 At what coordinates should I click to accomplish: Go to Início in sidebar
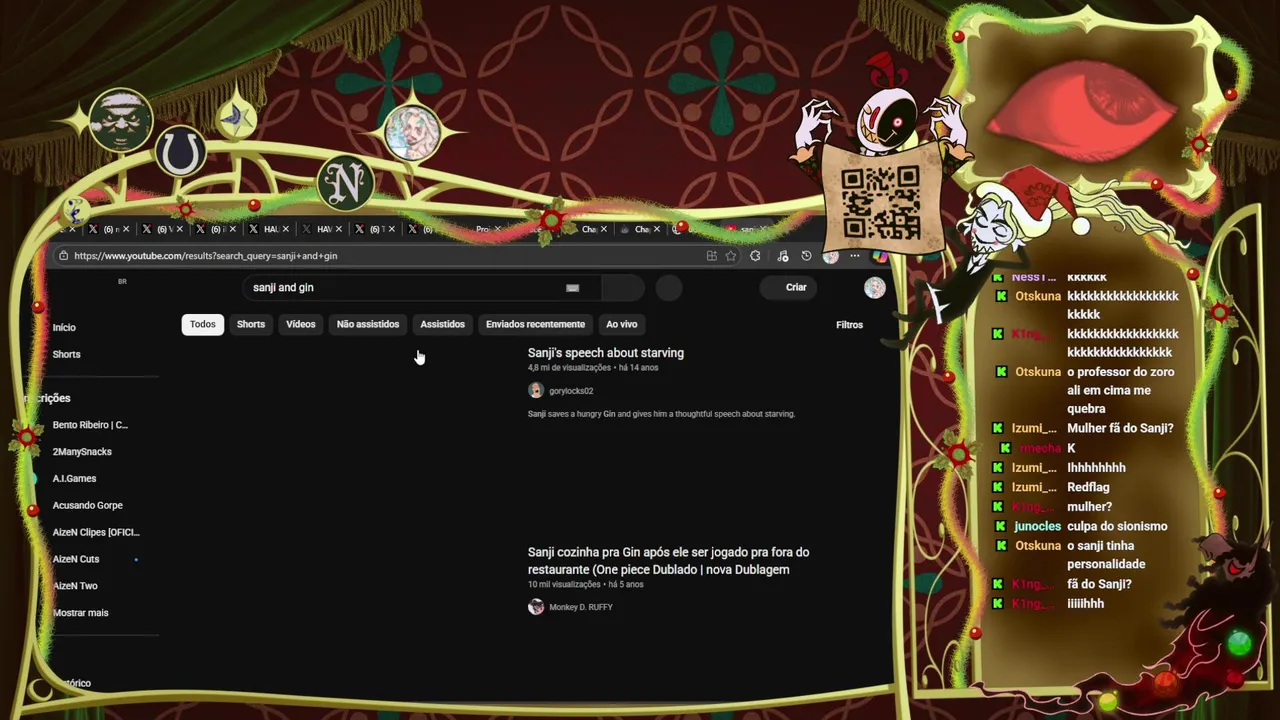pyautogui.click(x=64, y=328)
